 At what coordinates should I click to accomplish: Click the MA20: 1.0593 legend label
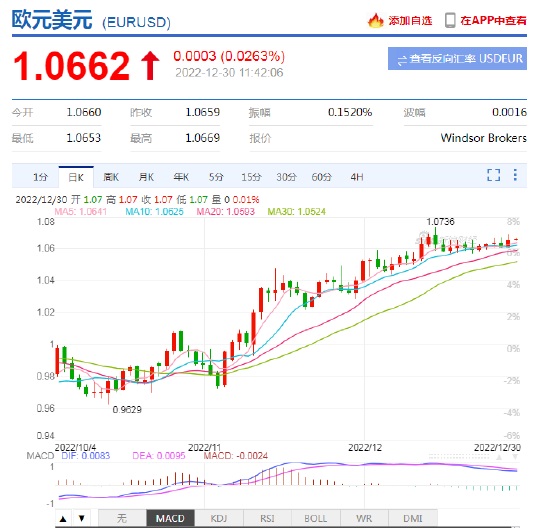click(x=226, y=212)
